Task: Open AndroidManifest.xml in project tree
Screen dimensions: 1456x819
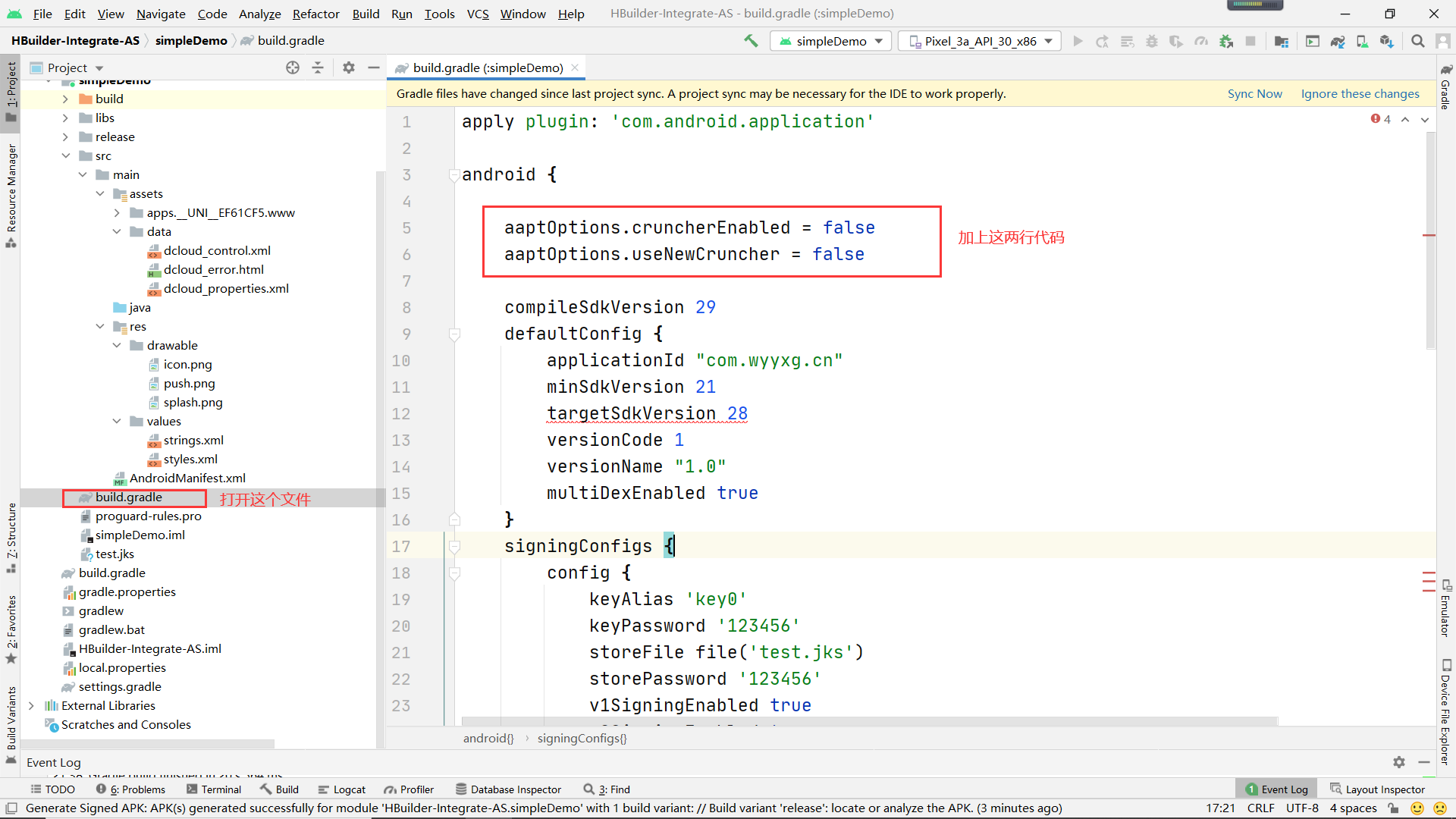Action: point(187,478)
